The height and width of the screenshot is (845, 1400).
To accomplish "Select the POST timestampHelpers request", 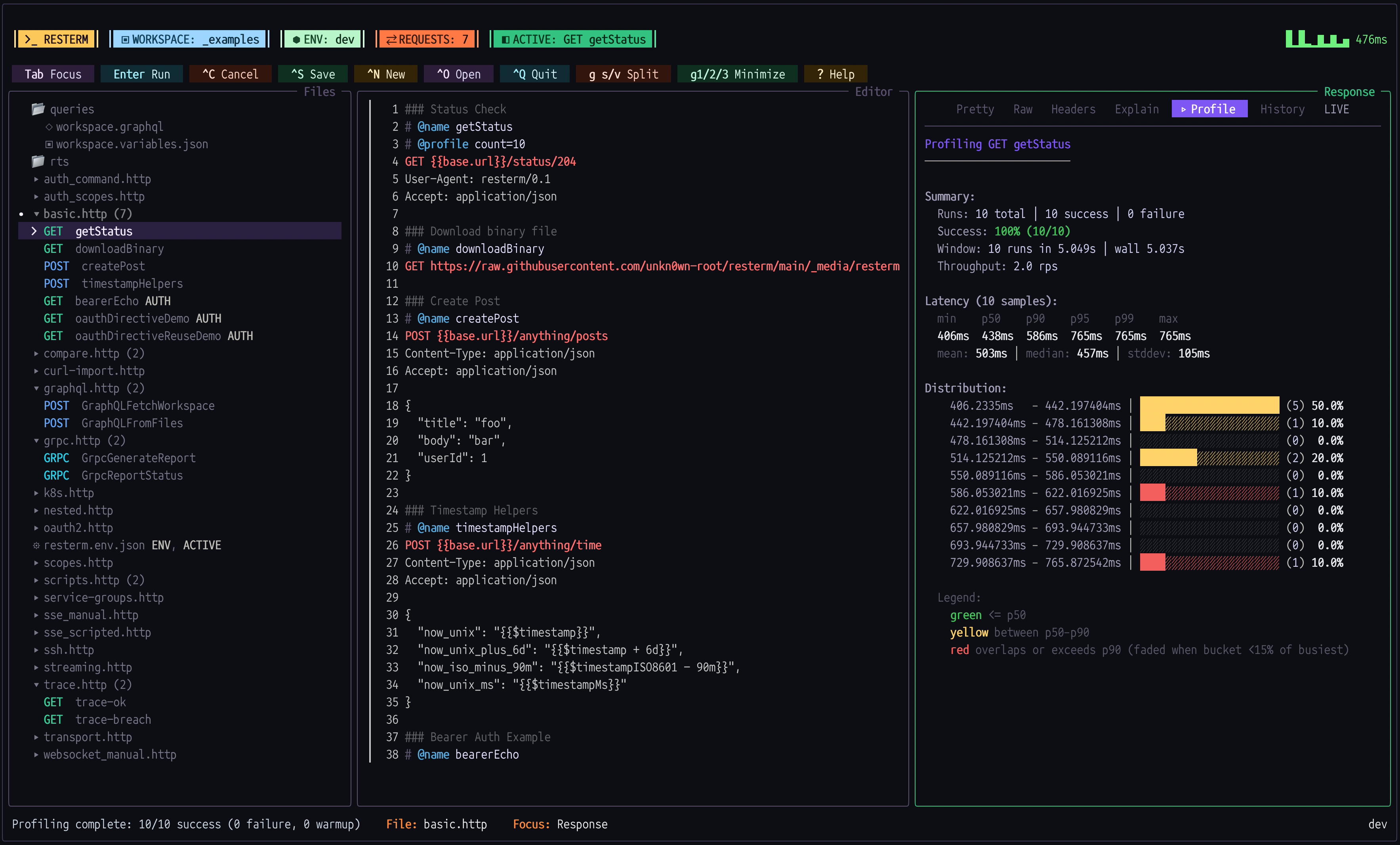I will 113,283.
